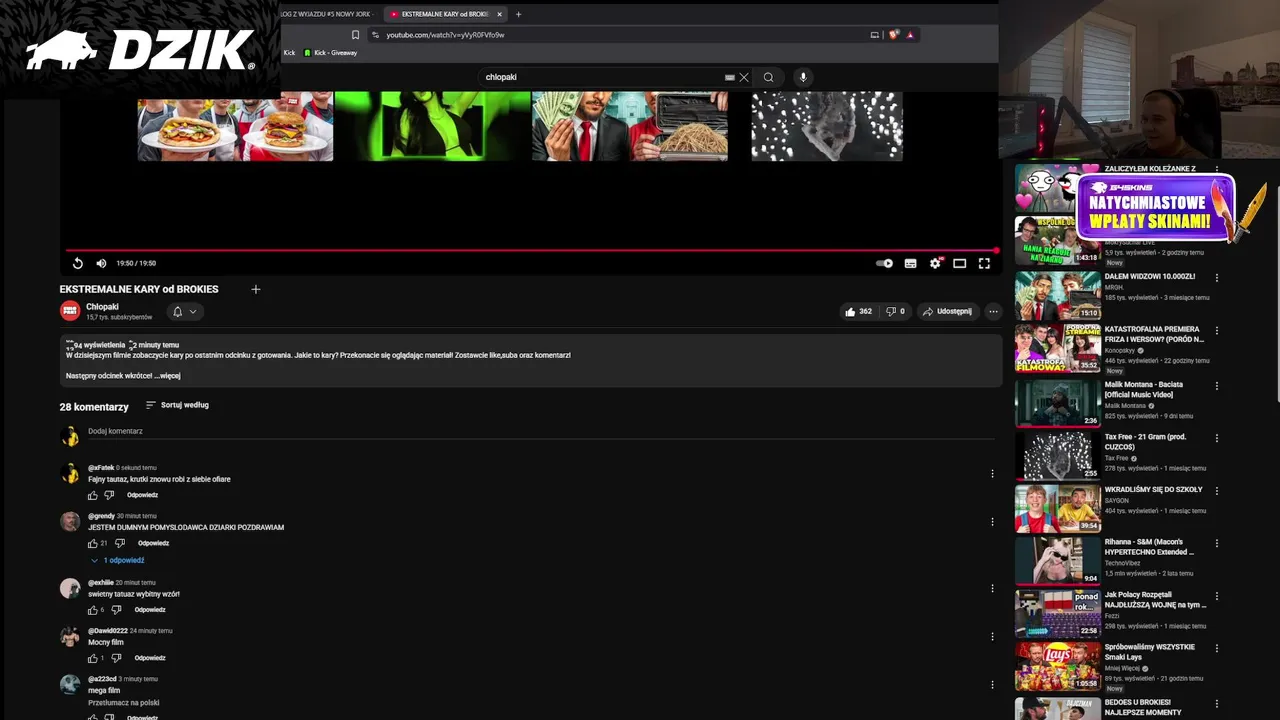Open the DAŁEM WIDZOWI 10.000ZŁ! video thumbnail
The width and height of the screenshot is (1280, 720).
pyautogui.click(x=1058, y=295)
